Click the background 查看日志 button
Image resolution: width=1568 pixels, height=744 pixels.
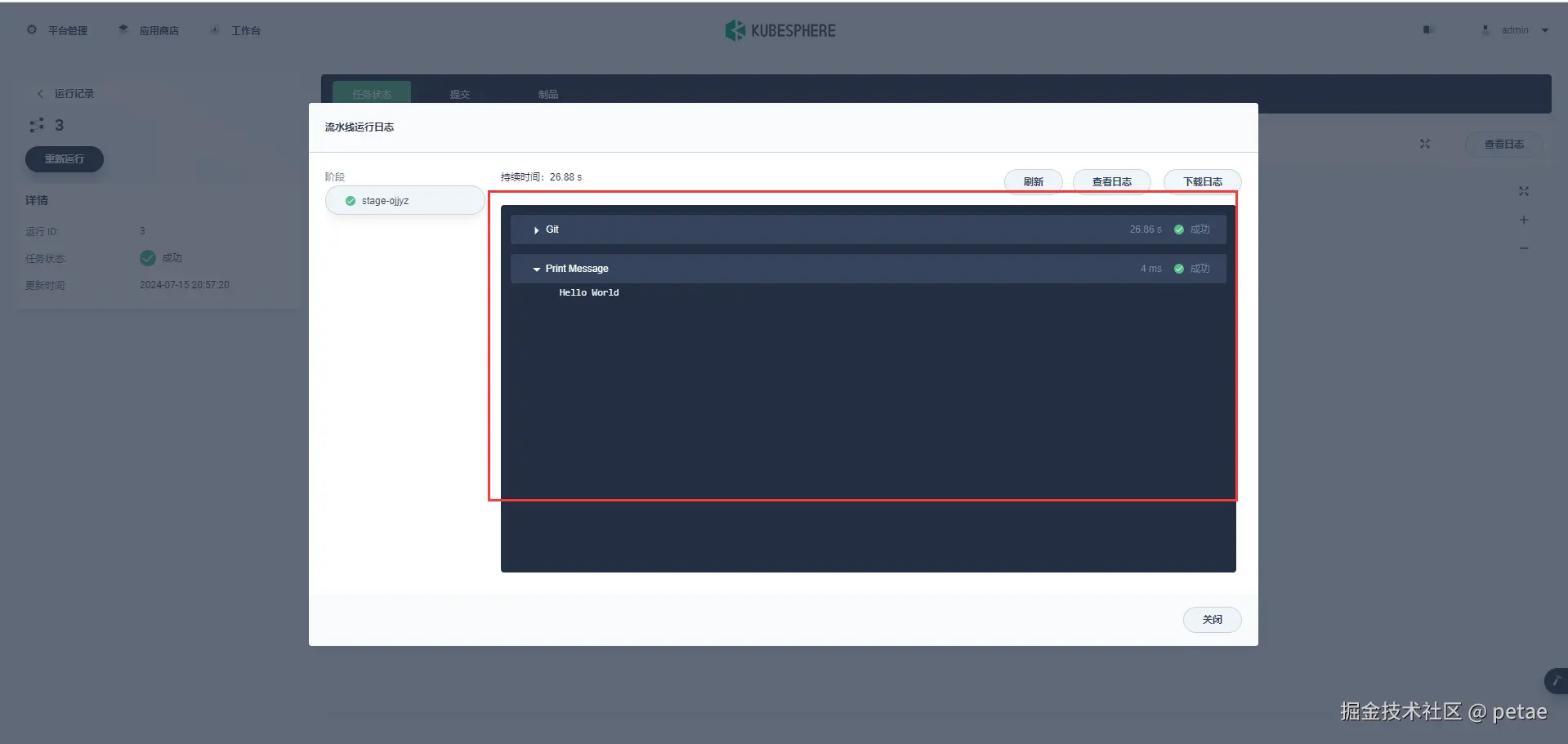[1503, 145]
